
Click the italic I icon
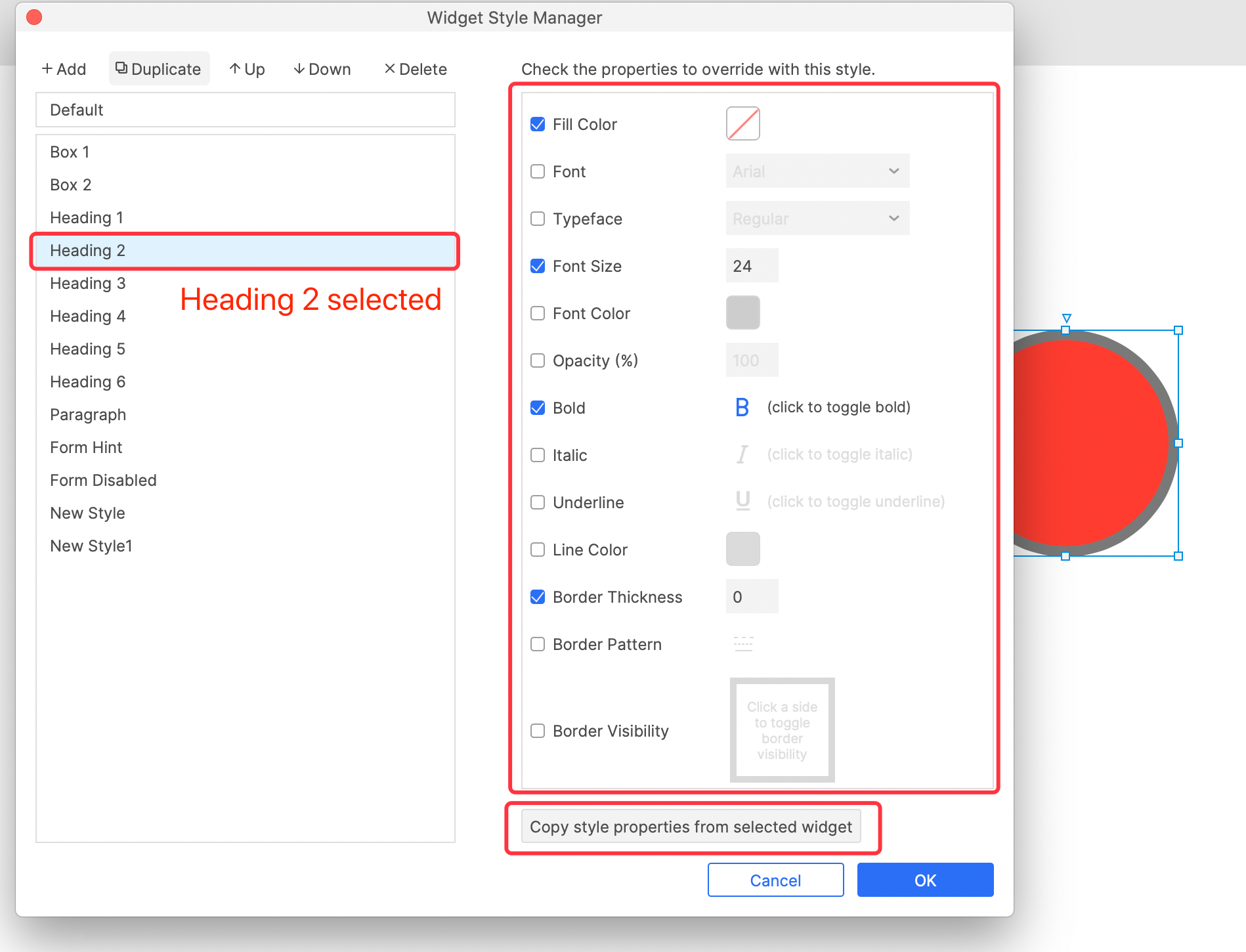pos(742,455)
